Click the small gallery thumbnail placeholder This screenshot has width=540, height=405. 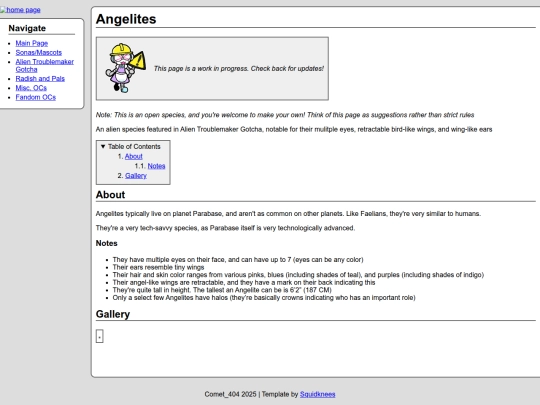tap(100, 336)
